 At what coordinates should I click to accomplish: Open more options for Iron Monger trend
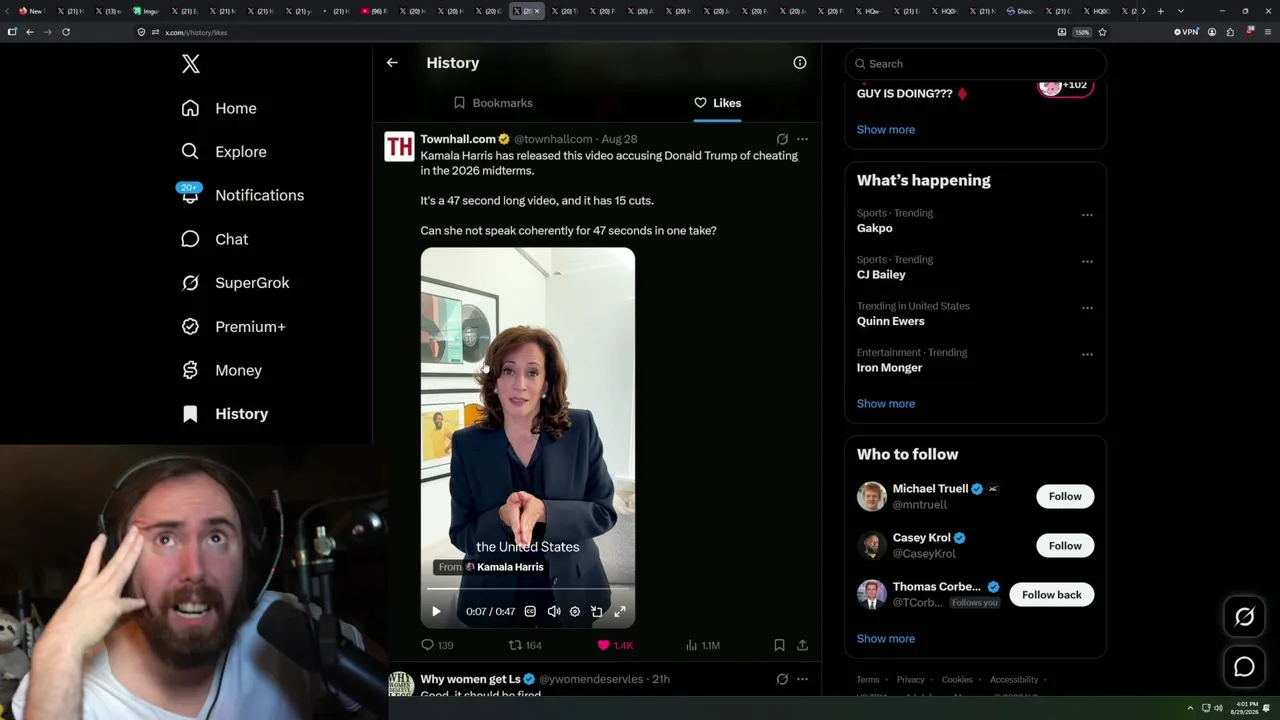coord(1087,355)
